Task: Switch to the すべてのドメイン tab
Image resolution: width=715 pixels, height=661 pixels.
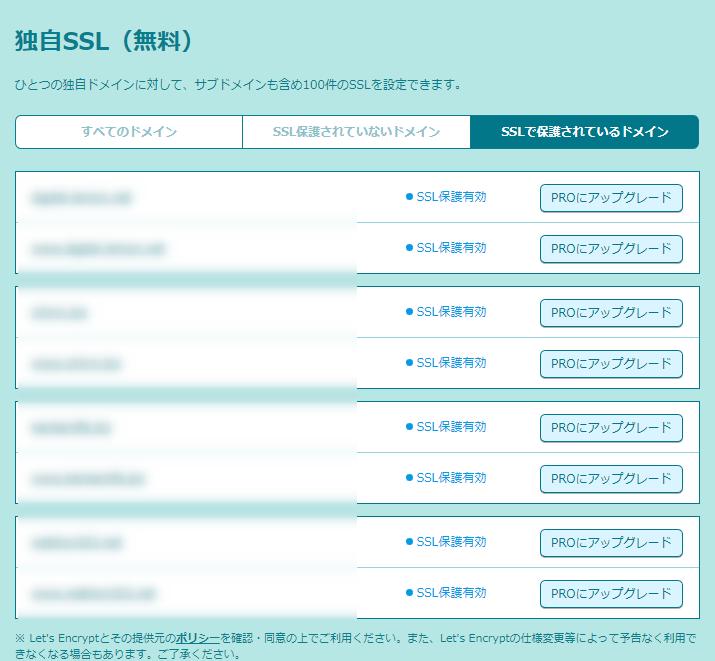Action: (x=129, y=132)
